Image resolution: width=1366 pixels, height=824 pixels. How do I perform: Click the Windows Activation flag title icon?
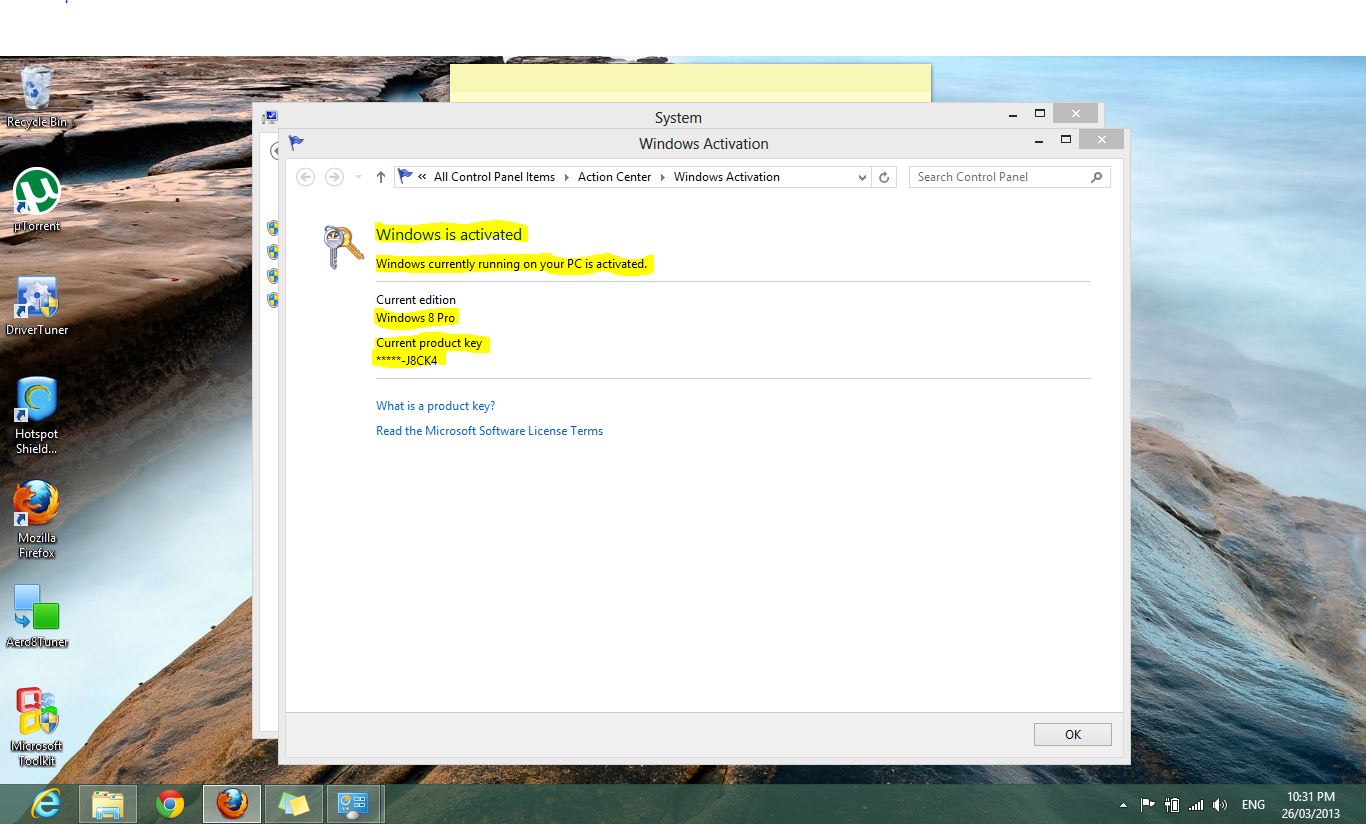296,143
